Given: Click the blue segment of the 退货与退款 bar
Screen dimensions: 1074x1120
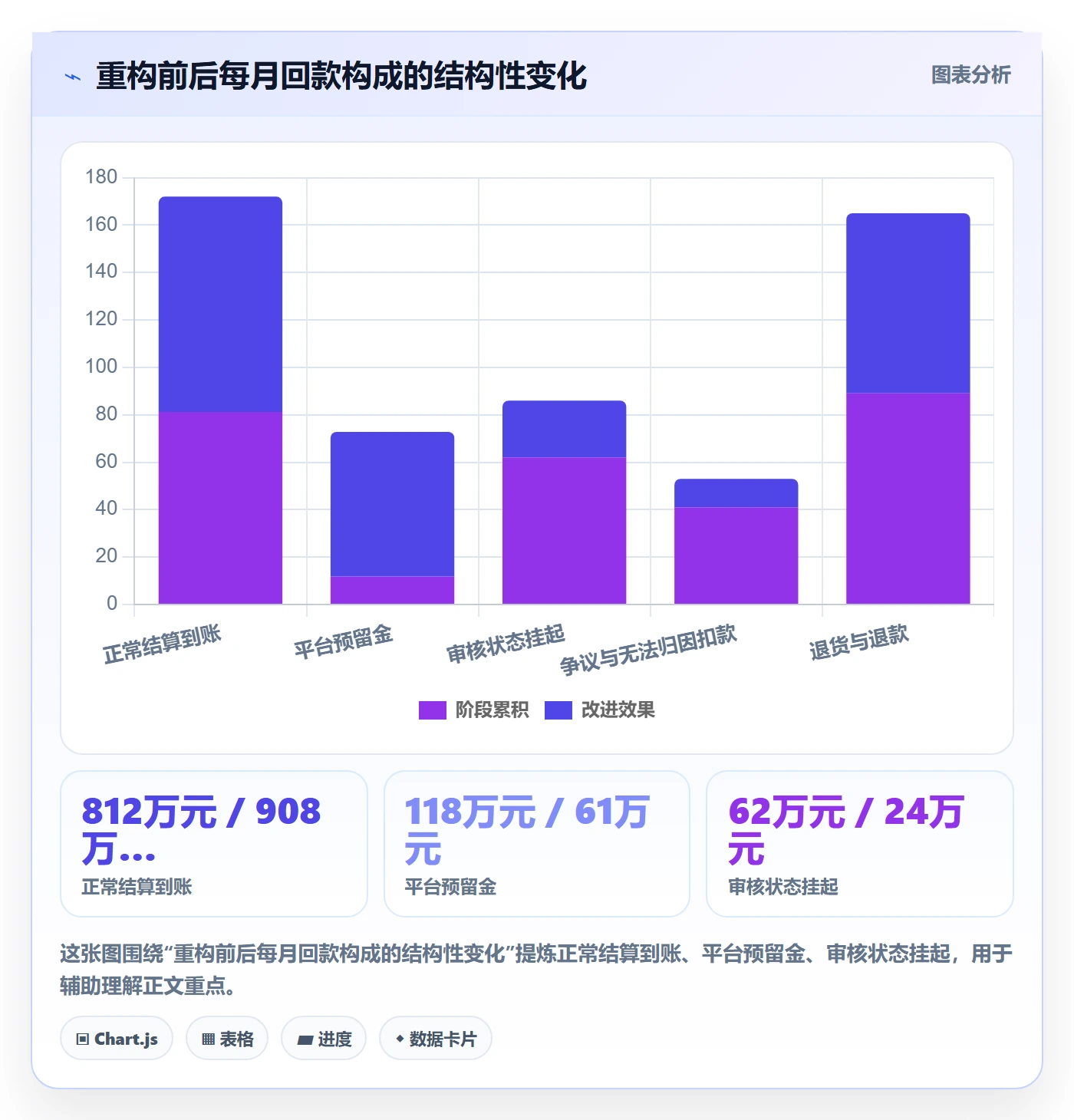Looking at the screenshot, I should [x=908, y=303].
